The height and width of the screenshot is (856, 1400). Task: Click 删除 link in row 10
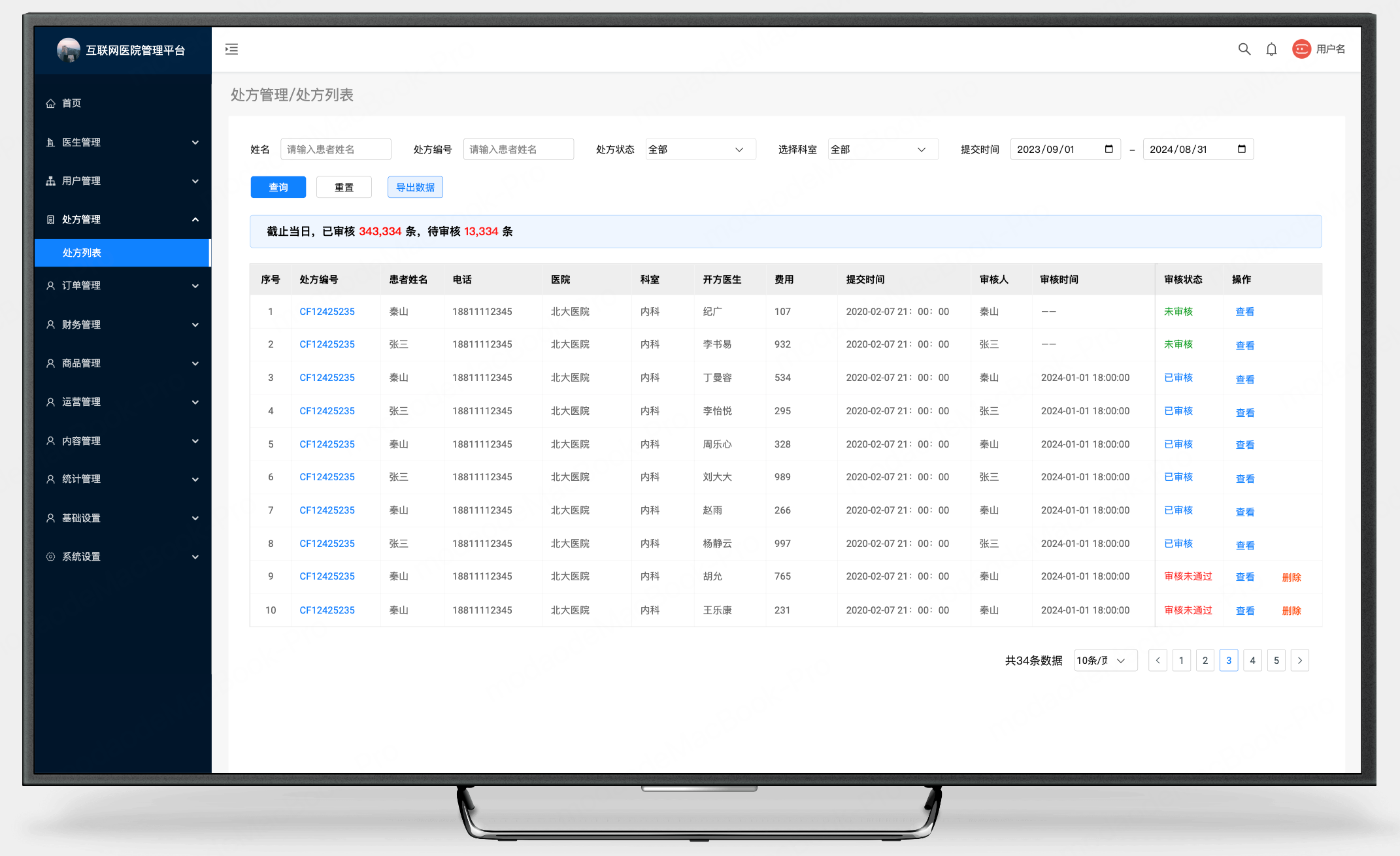(1292, 611)
